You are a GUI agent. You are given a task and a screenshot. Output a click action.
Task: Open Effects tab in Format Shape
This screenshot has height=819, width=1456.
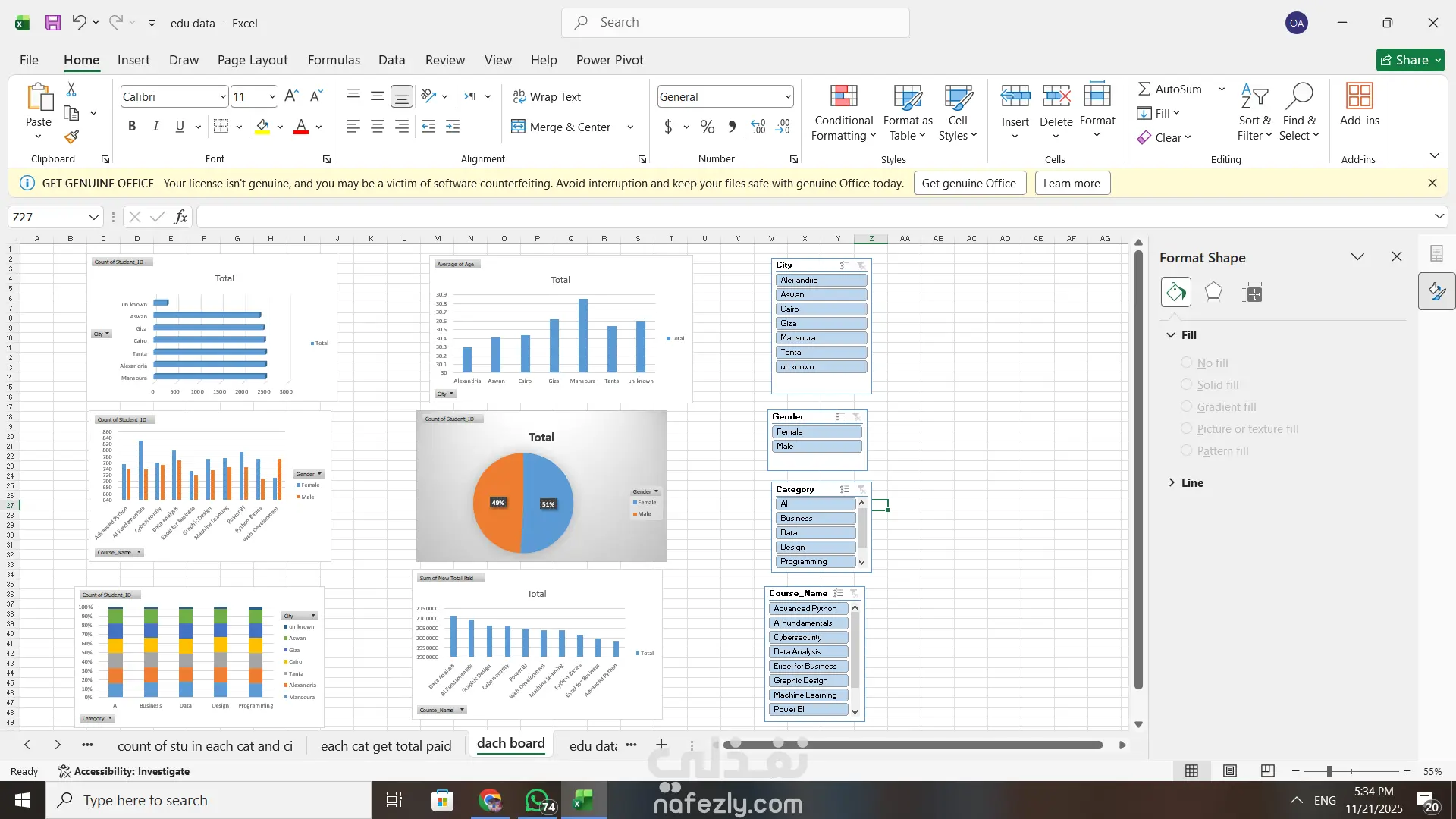[x=1213, y=292]
